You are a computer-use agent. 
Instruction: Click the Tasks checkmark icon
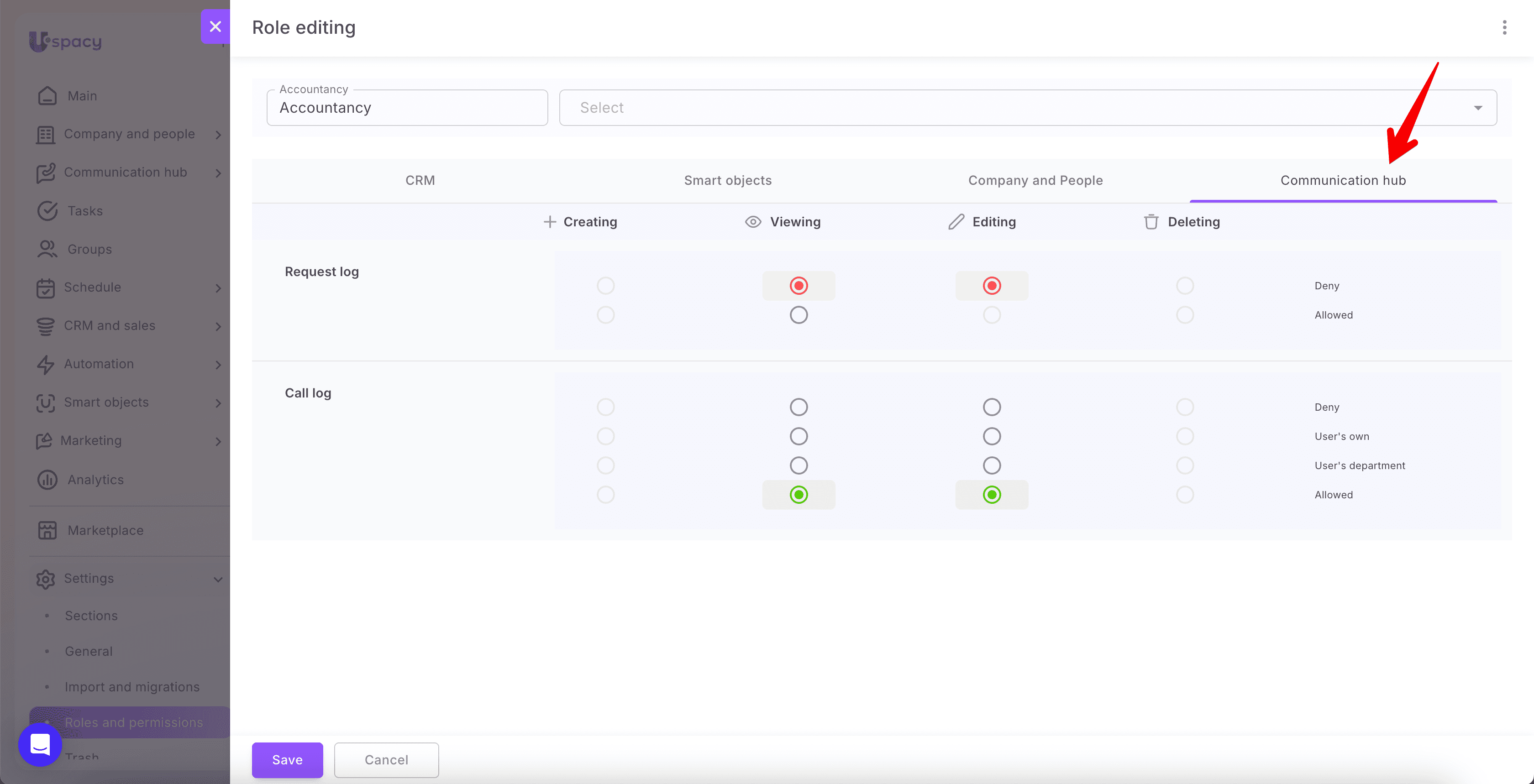(47, 211)
